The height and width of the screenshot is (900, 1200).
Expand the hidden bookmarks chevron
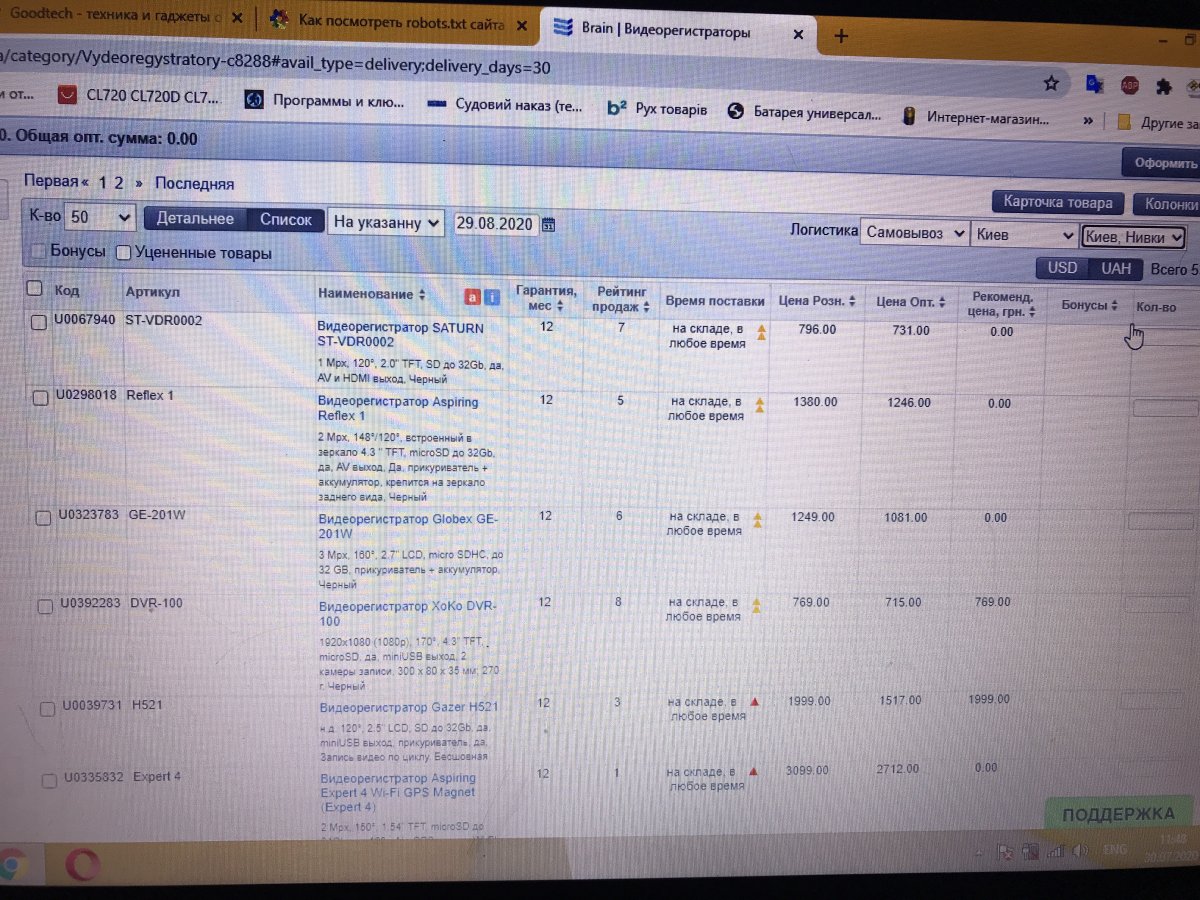coord(1088,120)
